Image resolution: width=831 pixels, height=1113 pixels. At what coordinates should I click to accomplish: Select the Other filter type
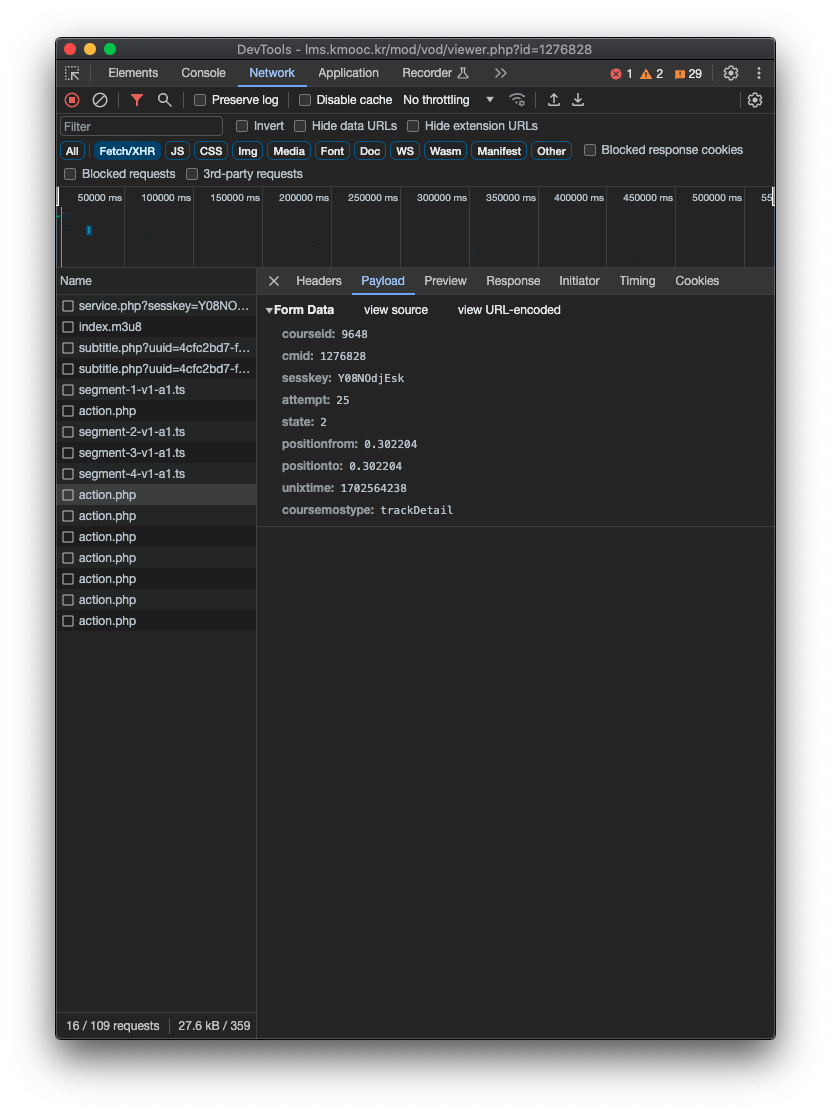(551, 151)
